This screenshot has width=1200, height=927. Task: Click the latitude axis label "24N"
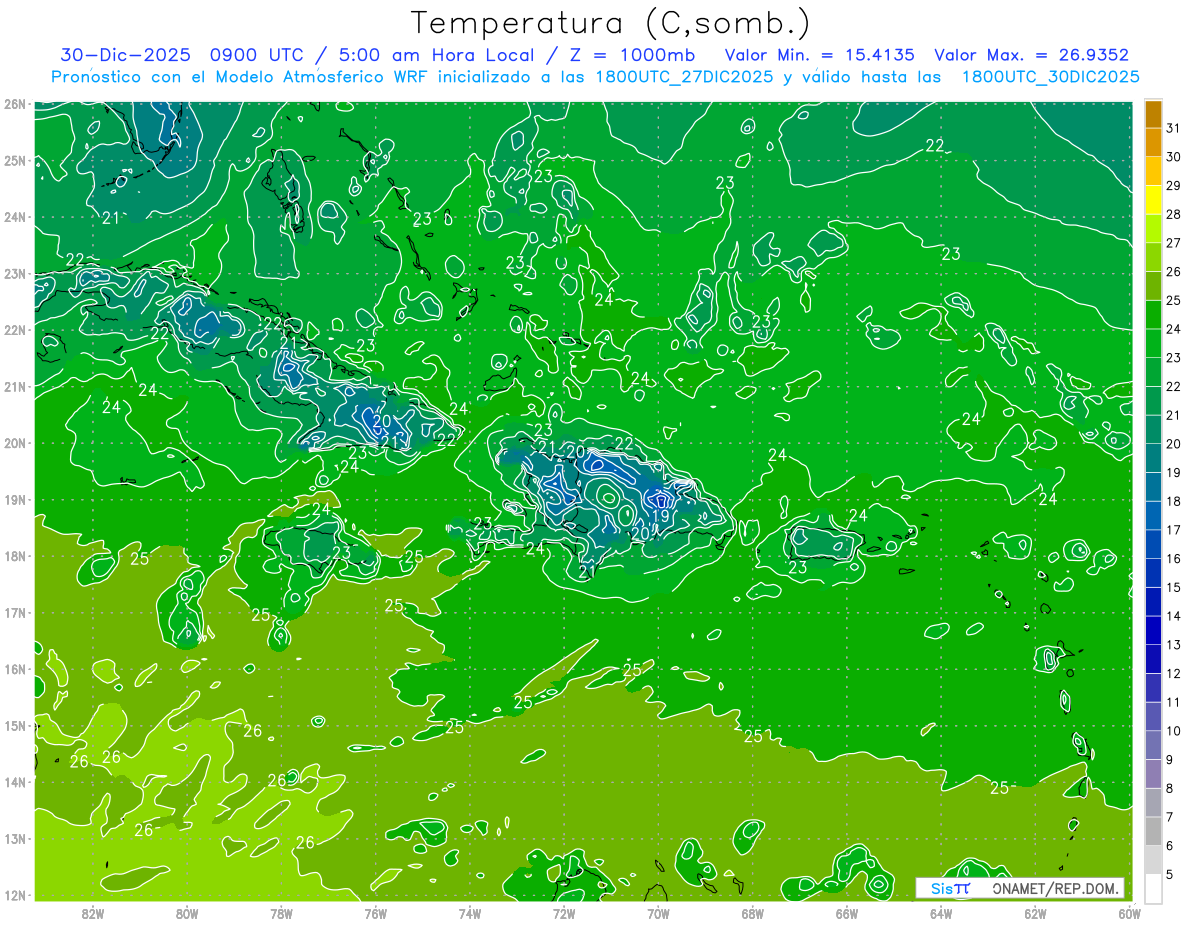coord(15,217)
